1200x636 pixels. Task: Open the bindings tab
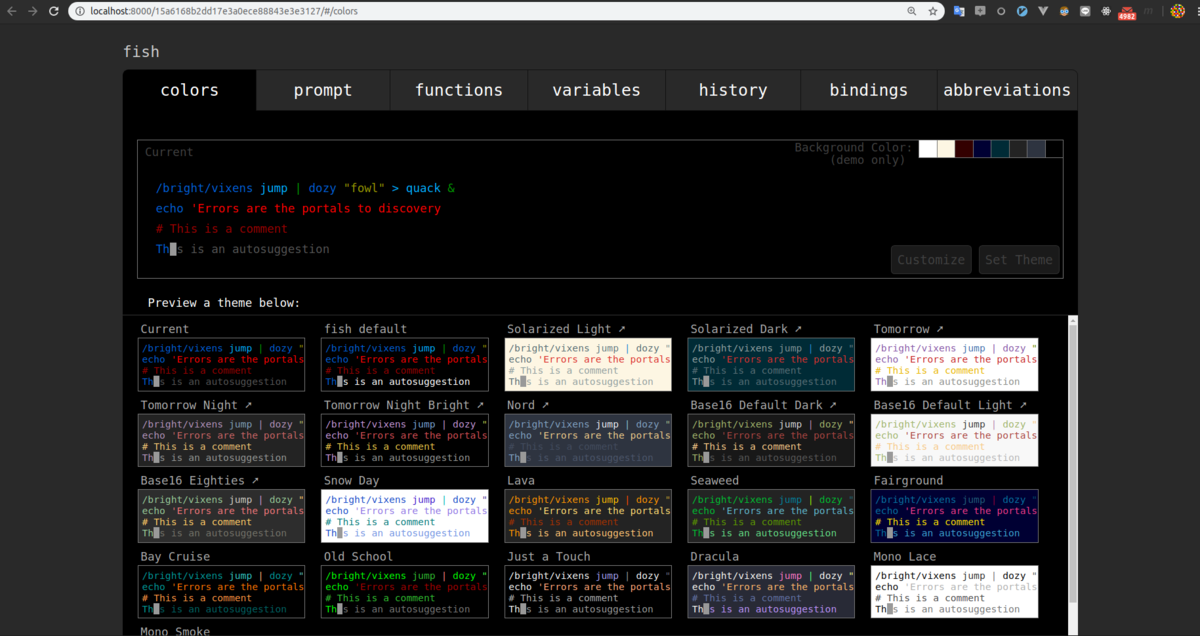869,90
